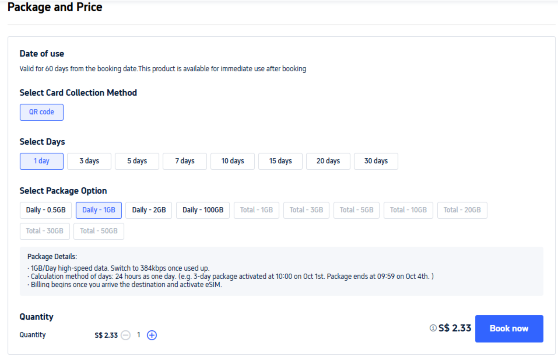Decrease quantity with the minus icon

[126, 335]
